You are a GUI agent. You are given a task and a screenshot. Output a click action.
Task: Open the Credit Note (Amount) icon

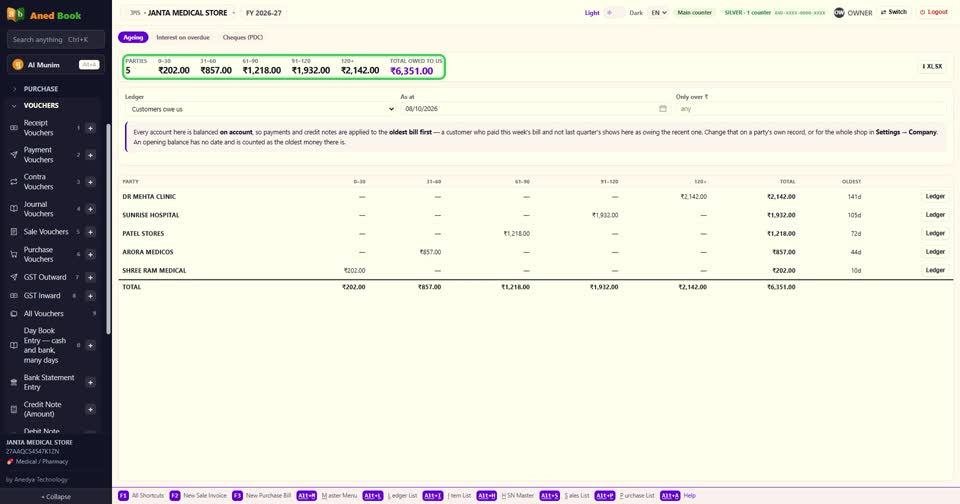pos(13,409)
